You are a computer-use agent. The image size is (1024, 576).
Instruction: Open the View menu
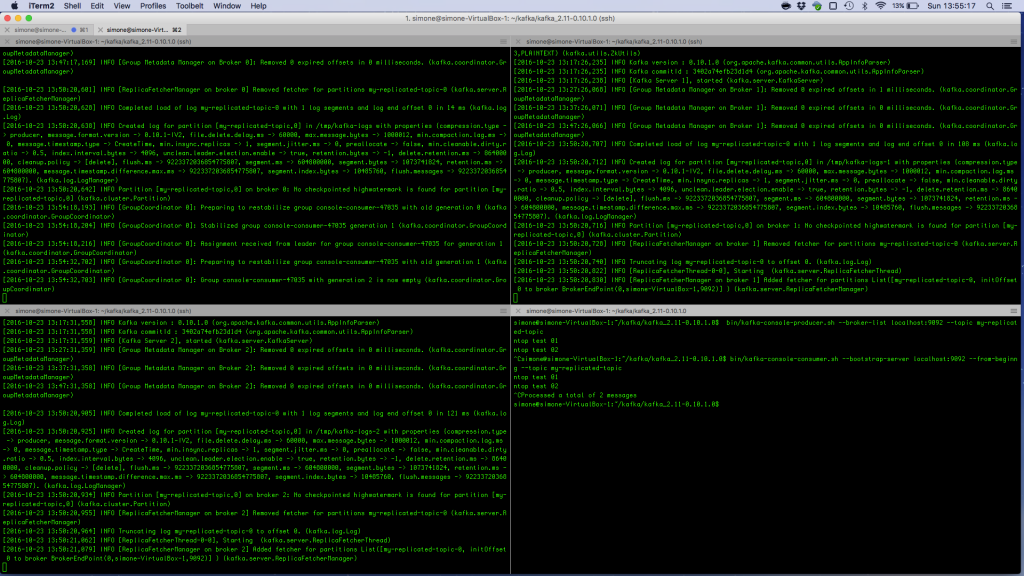click(x=121, y=6)
